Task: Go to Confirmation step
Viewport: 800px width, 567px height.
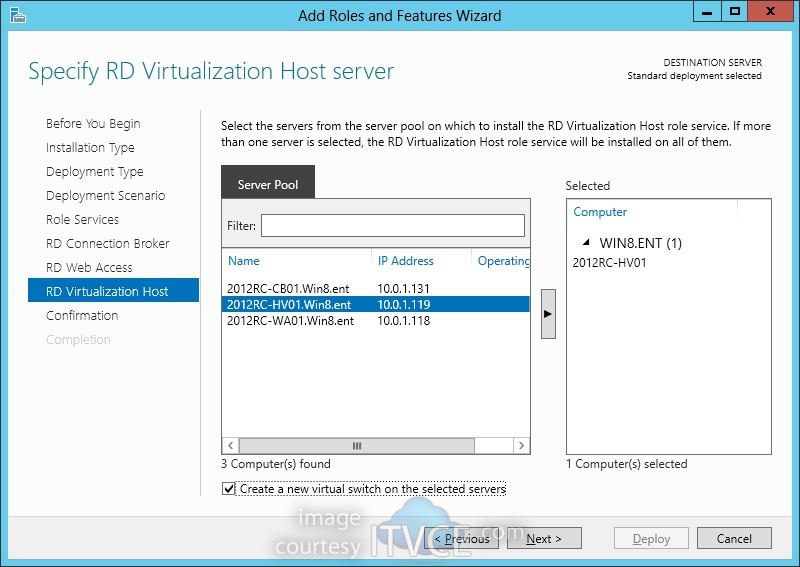Action: (x=82, y=315)
